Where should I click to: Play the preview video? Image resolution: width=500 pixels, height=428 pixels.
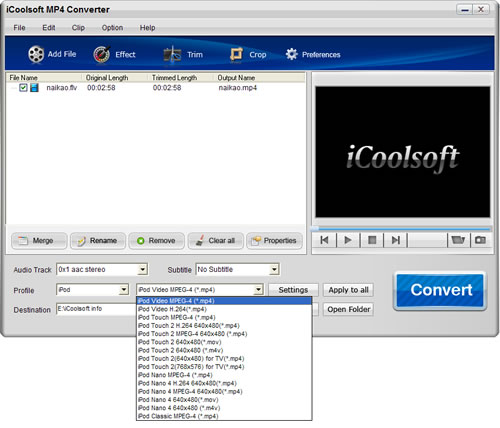(348, 240)
